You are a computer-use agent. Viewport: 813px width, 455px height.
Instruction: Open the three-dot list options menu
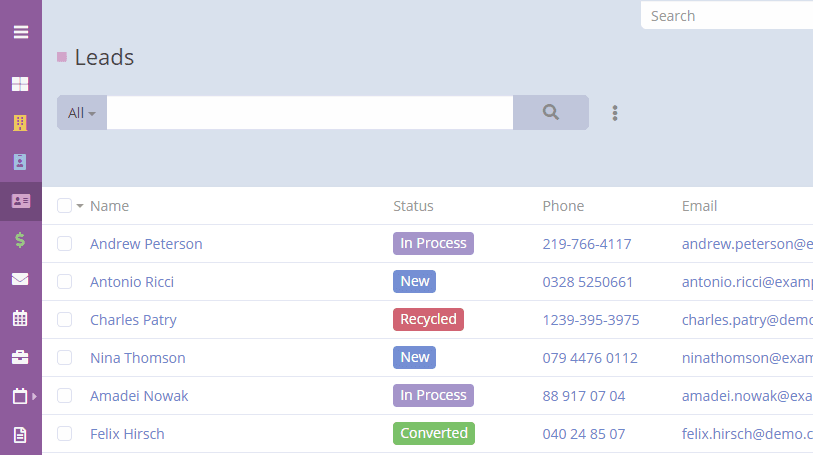[615, 113]
